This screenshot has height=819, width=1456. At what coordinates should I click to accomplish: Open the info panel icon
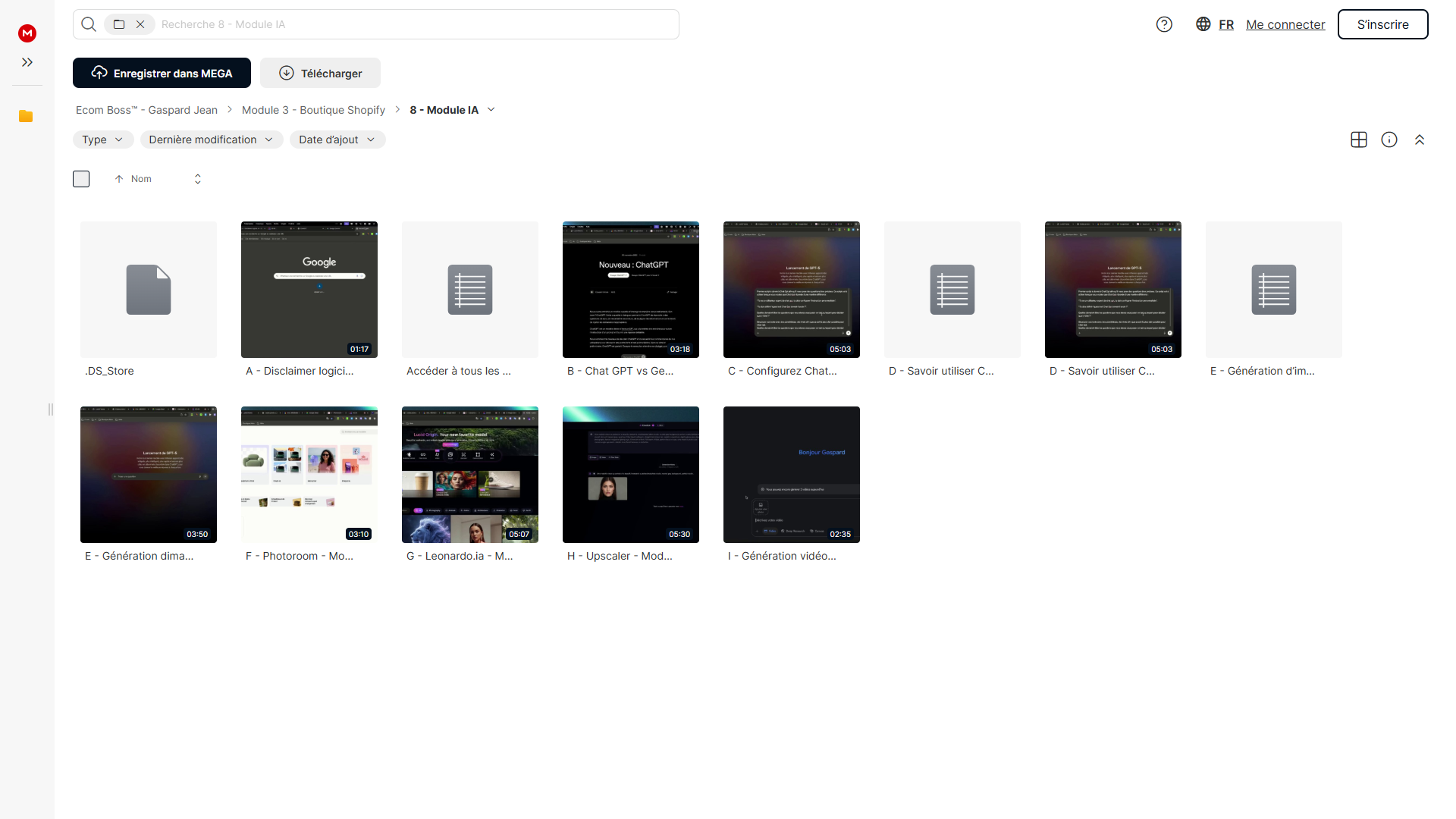point(1389,140)
